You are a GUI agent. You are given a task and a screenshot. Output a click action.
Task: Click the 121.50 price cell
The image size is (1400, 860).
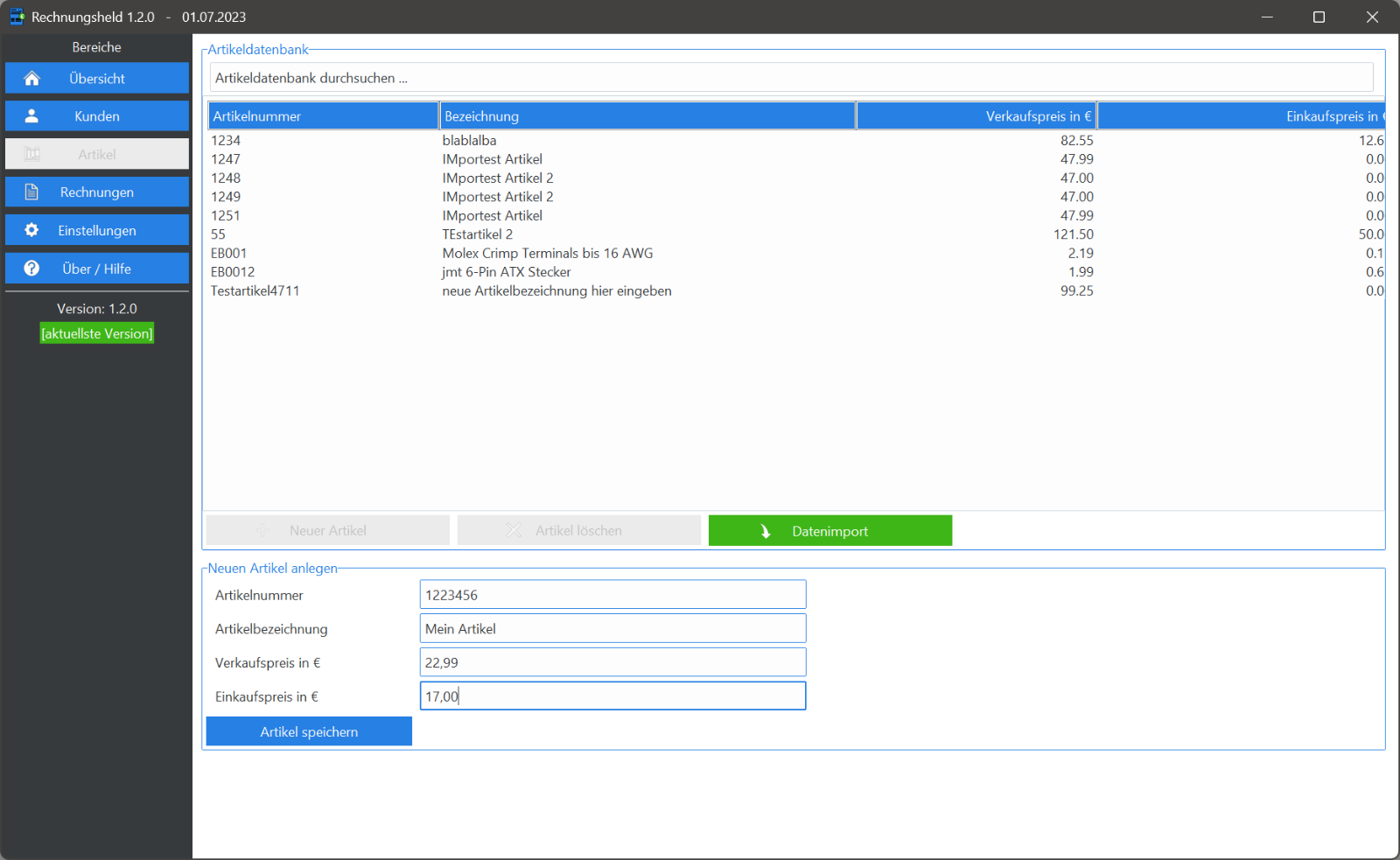[1074, 234]
